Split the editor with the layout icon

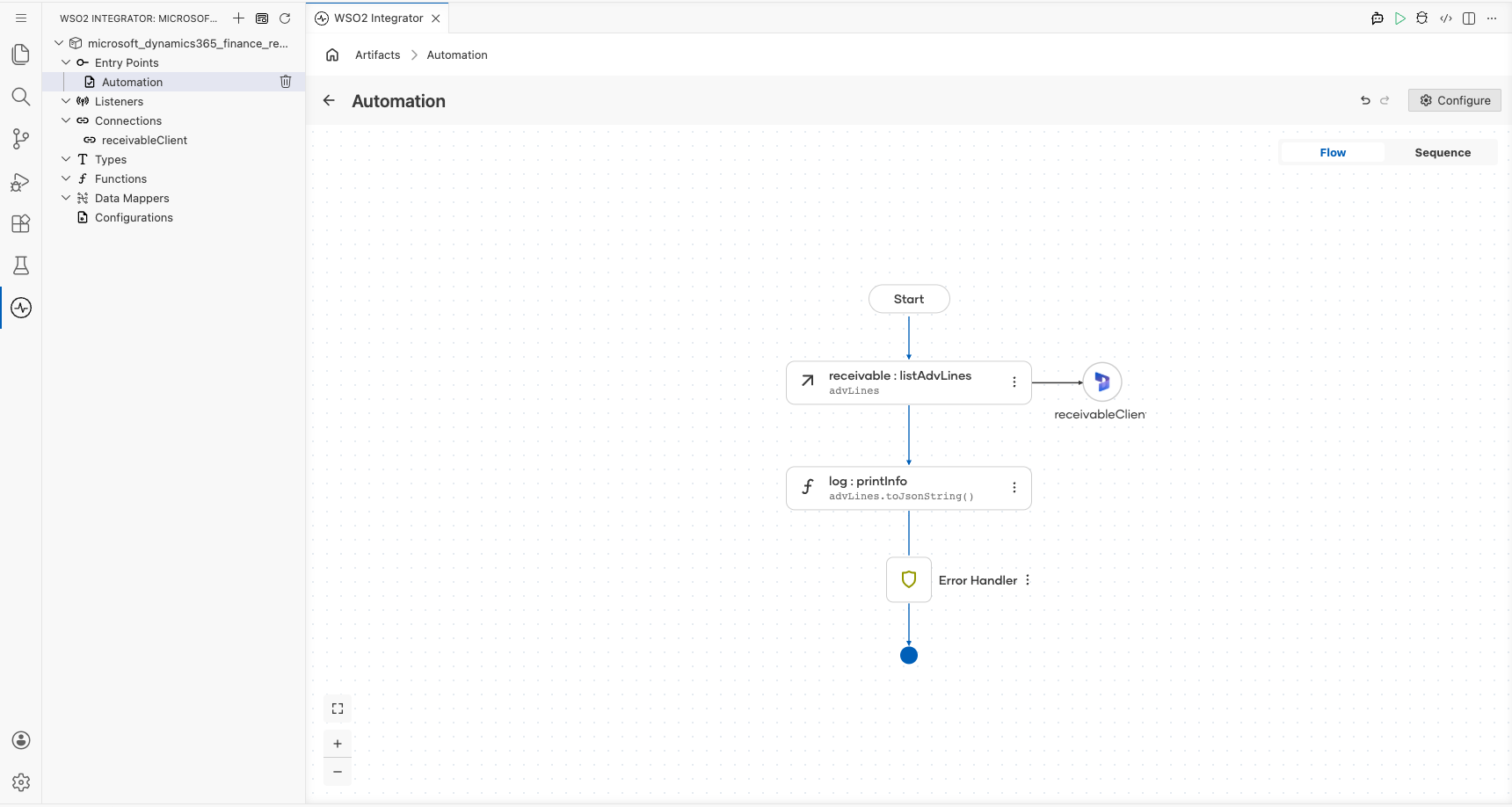(x=1469, y=18)
